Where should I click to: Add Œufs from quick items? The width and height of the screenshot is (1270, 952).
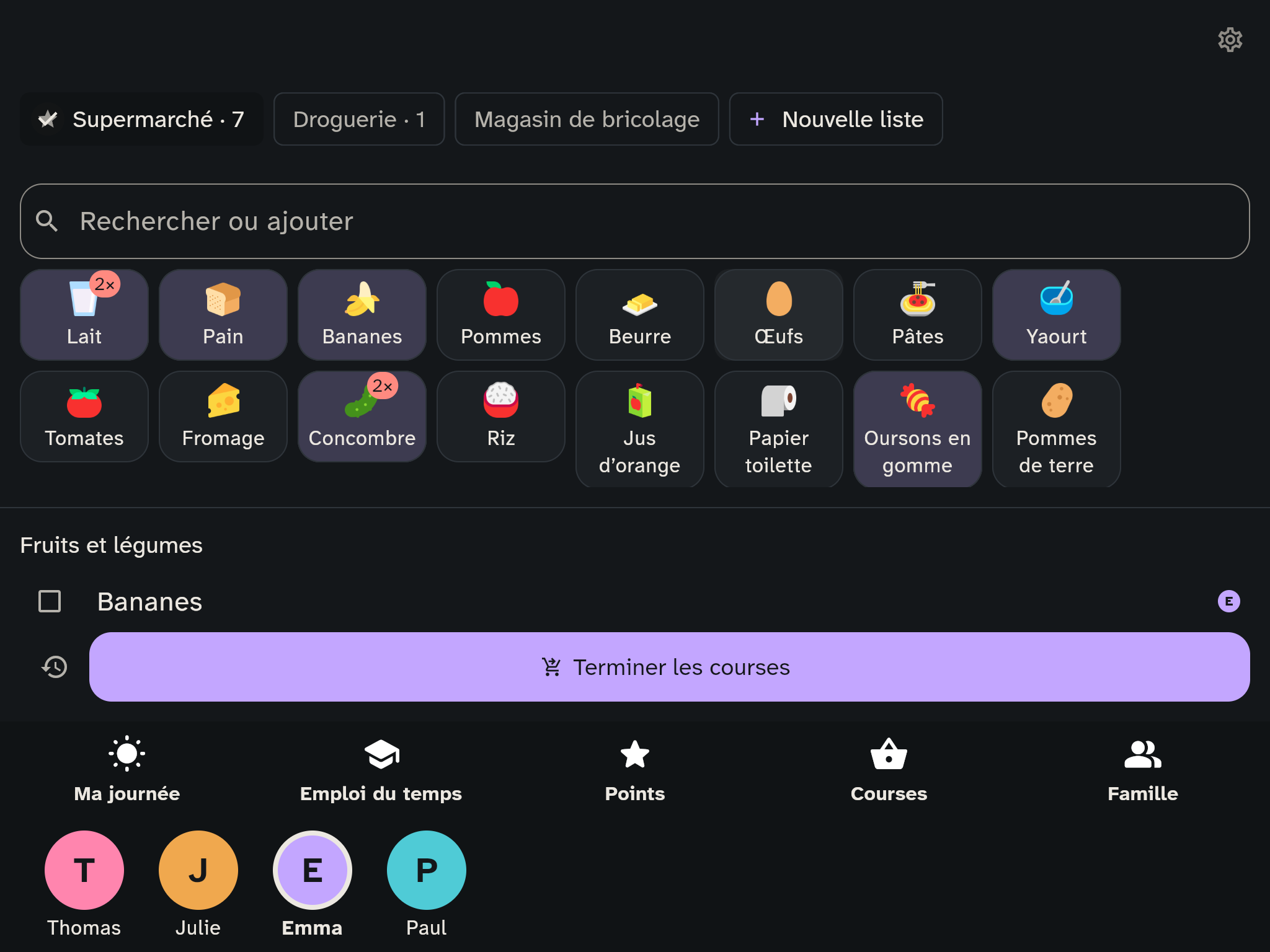(x=779, y=315)
